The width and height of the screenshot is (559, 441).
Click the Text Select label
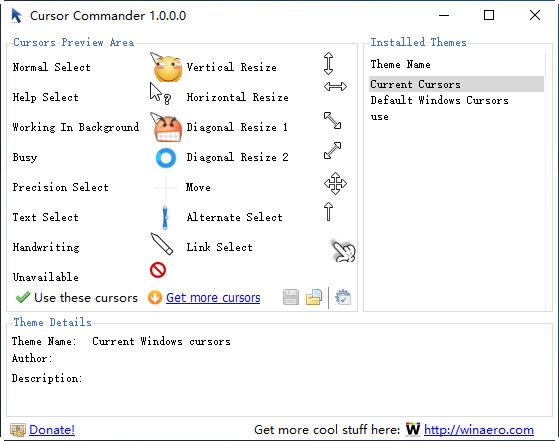tap(46, 217)
